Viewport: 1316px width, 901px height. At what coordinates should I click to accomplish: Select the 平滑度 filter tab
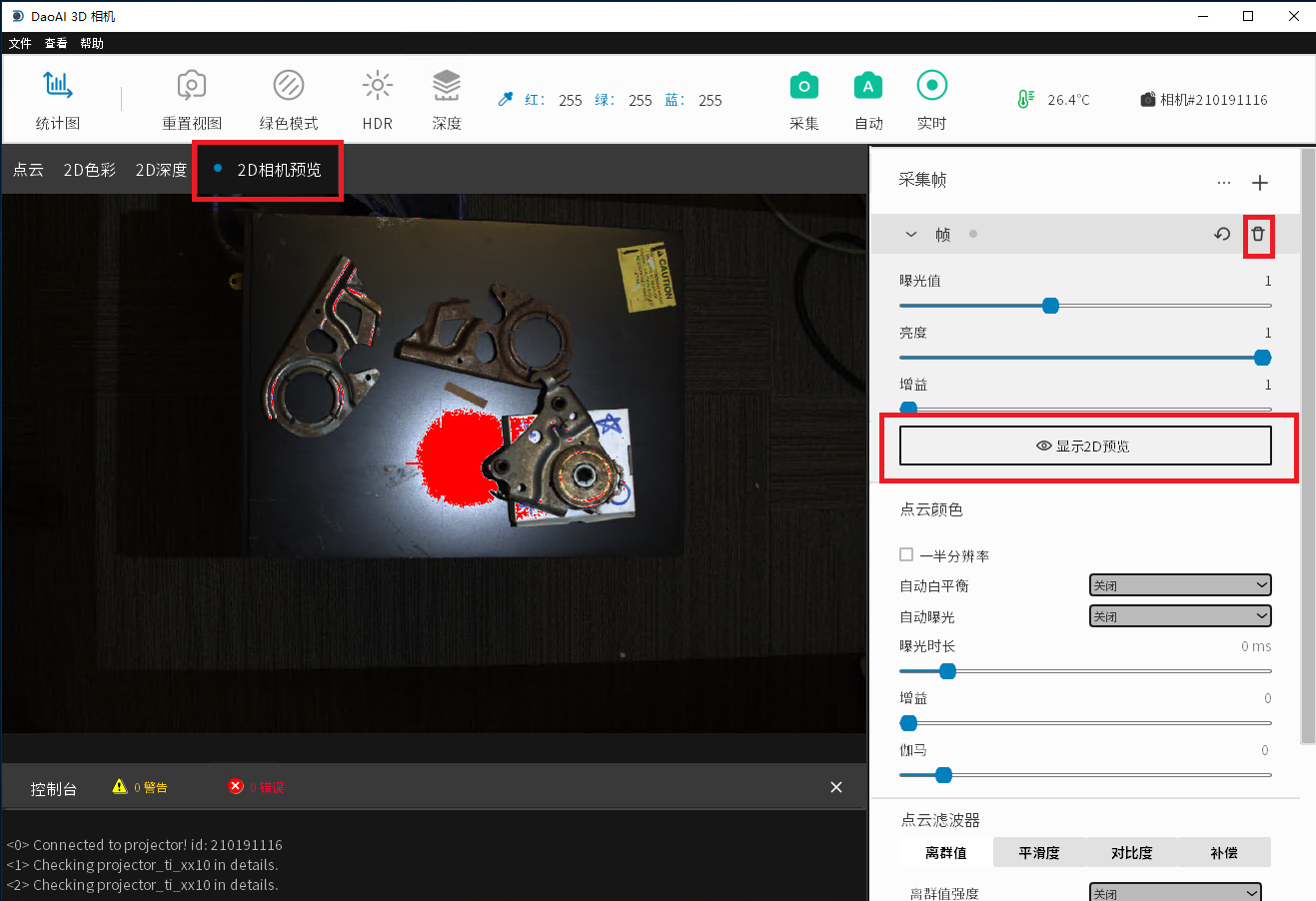click(1038, 852)
